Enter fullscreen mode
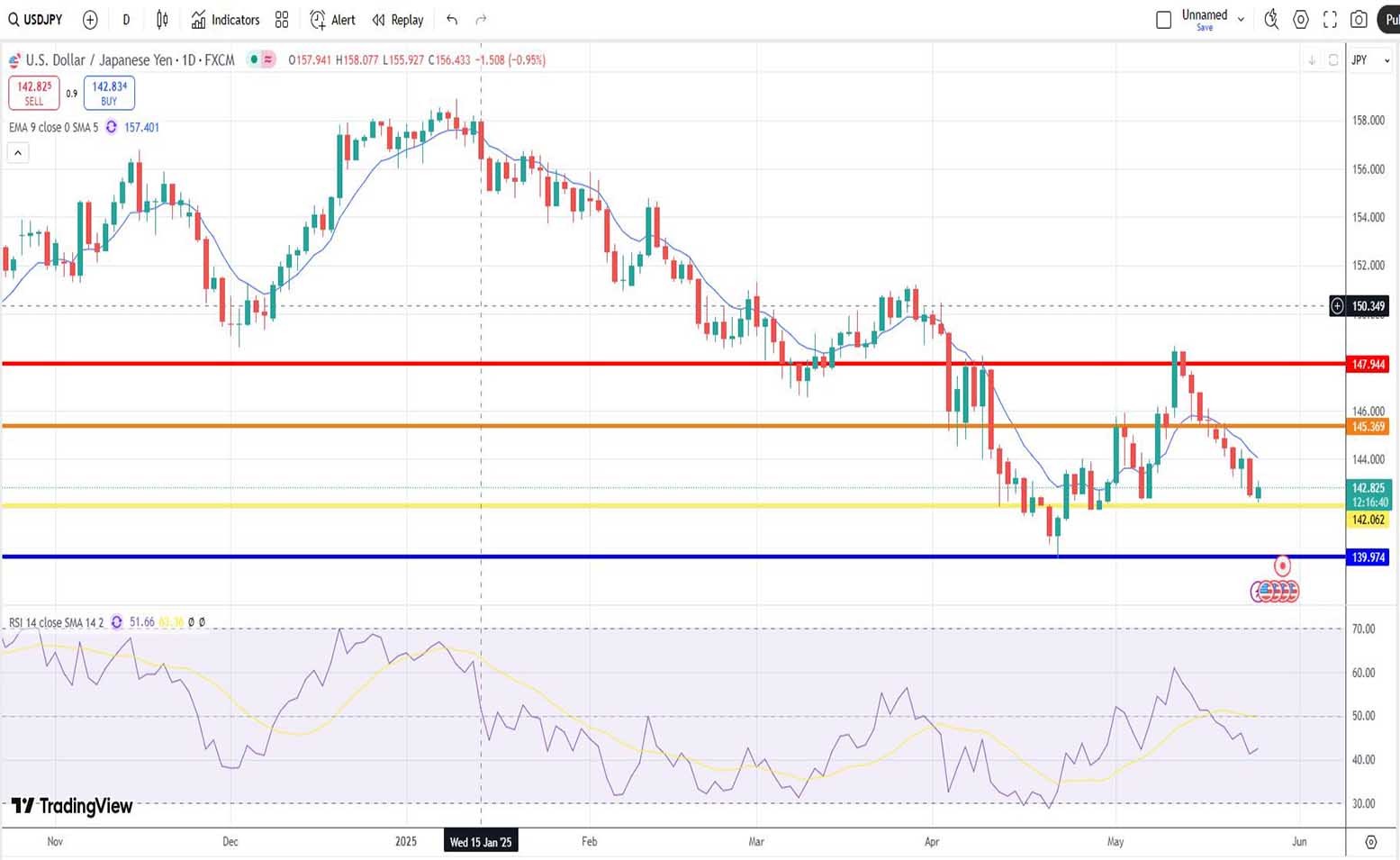The height and width of the screenshot is (860, 1400). coord(1330,20)
